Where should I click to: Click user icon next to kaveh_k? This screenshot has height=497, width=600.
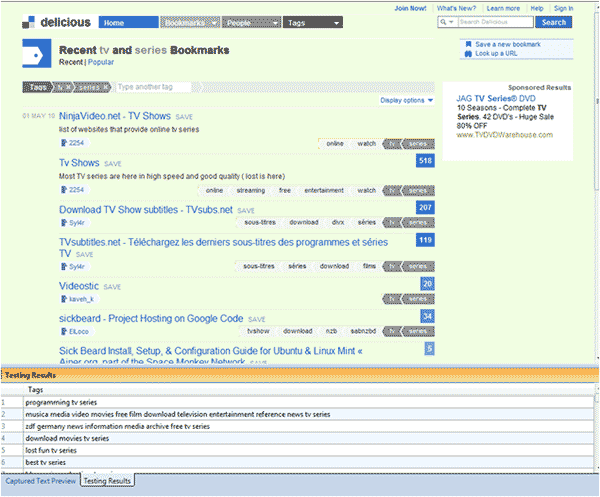pyautogui.click(x=64, y=299)
